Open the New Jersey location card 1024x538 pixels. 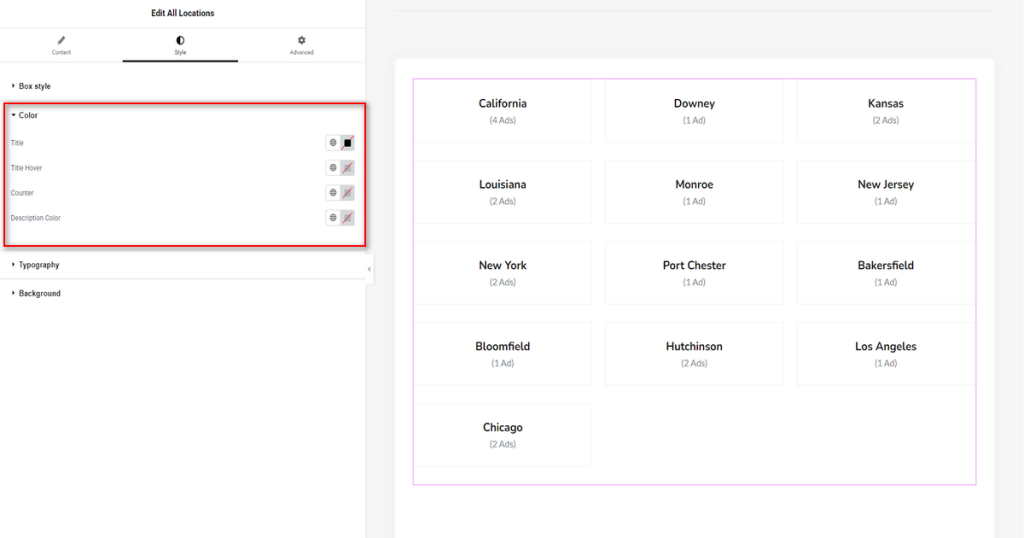pyautogui.click(x=886, y=192)
